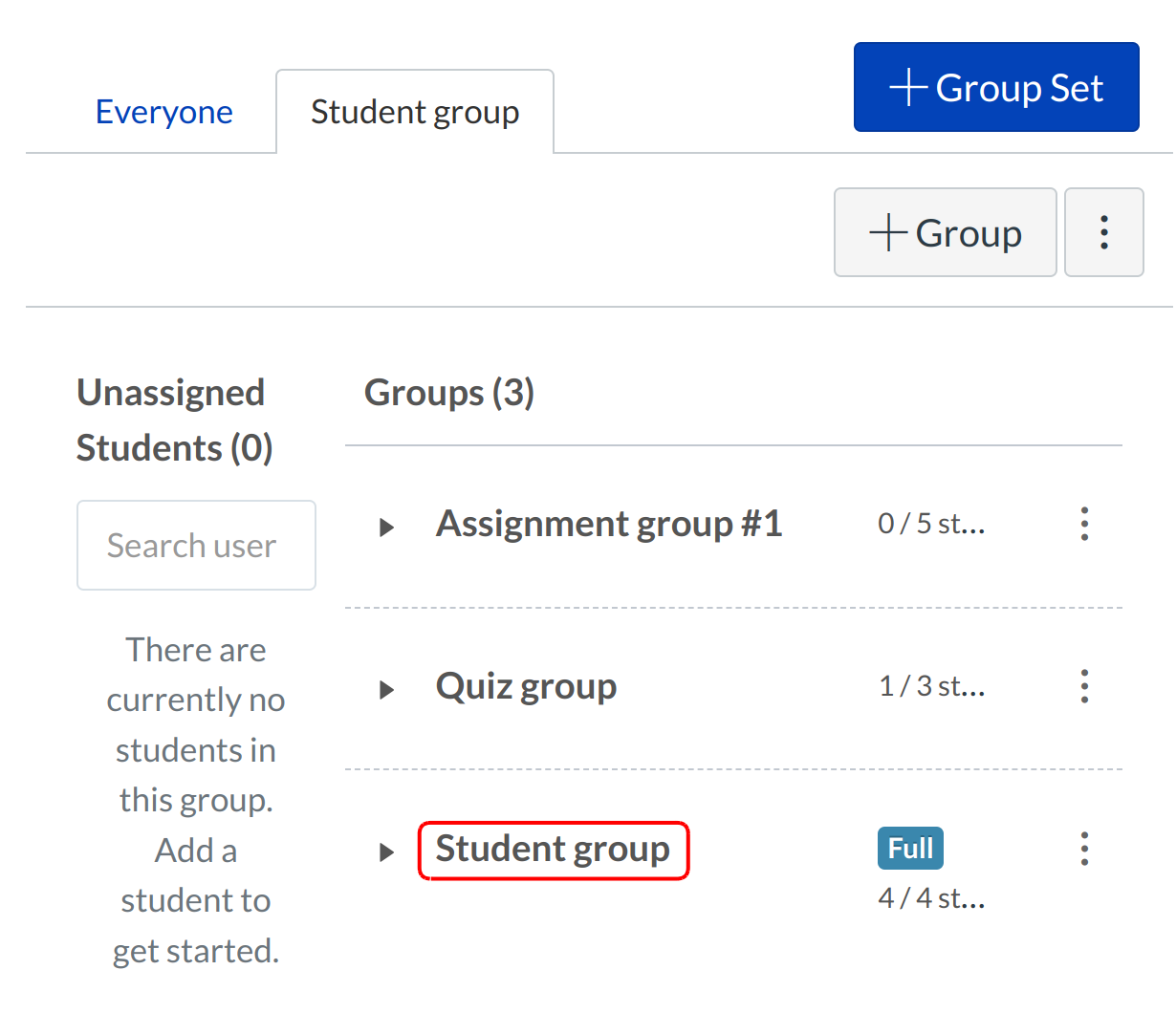Click the 0 / 5 students count
The width and height of the screenshot is (1176, 1013).
pos(931,524)
